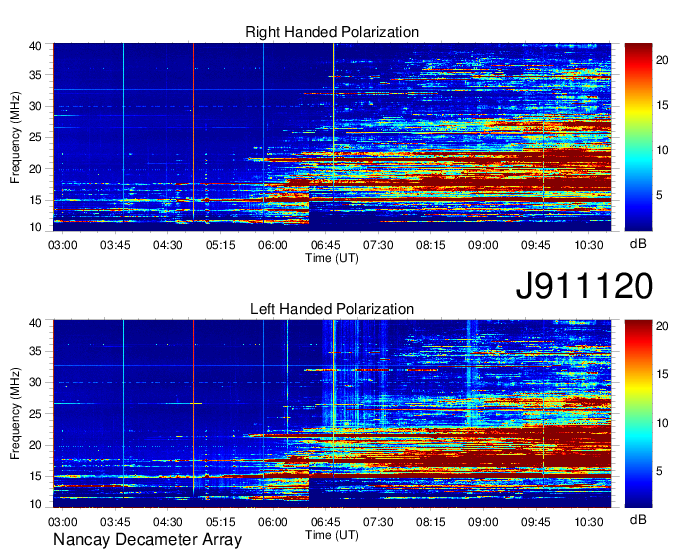
Task: Click the 03:00 tick on the upper time axis
Action: point(62,245)
